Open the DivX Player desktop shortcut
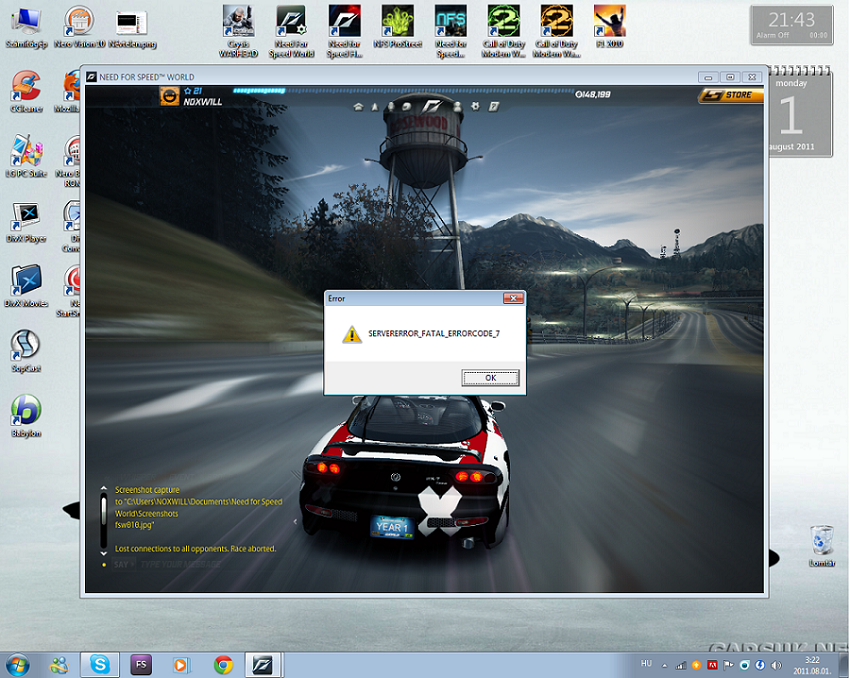 (x=27, y=222)
